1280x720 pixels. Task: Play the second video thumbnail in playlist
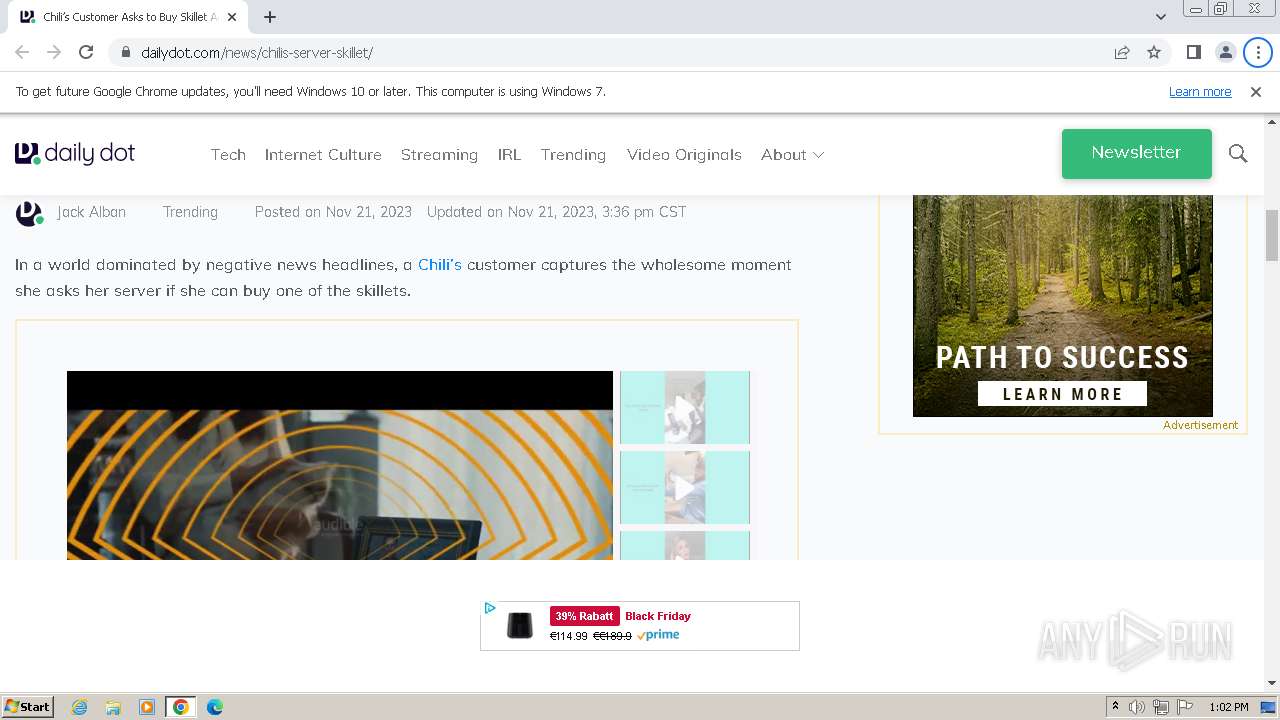tap(685, 487)
